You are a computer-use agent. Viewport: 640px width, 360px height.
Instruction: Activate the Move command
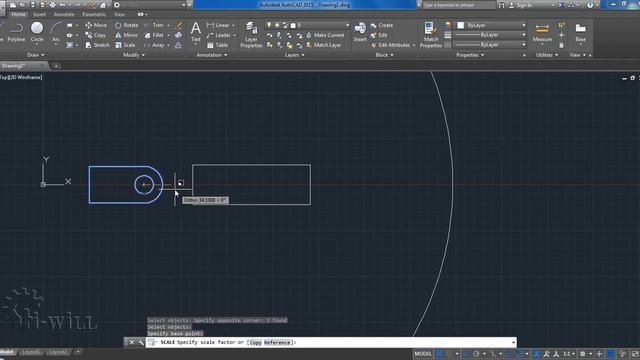coord(96,25)
